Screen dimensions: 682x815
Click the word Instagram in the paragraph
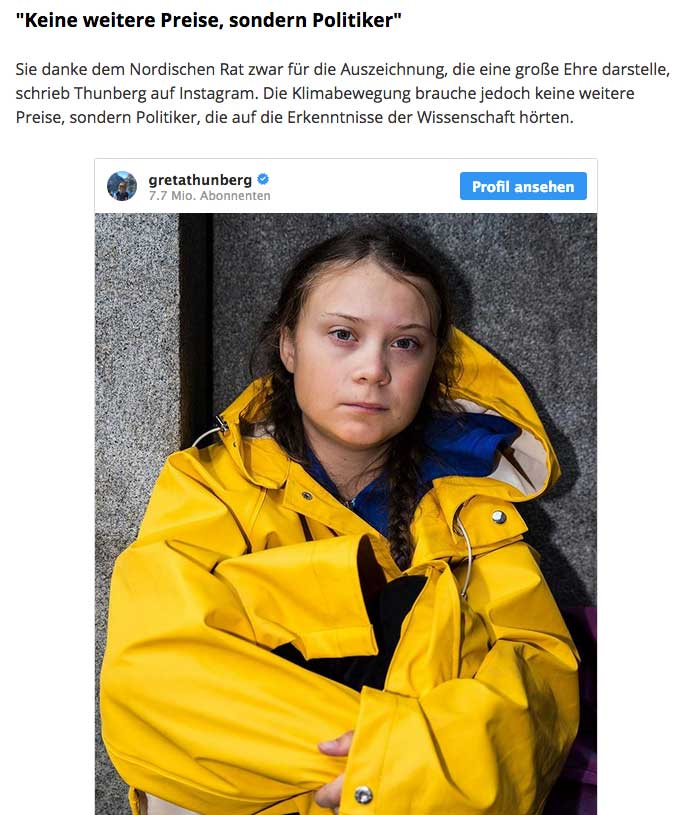coord(218,94)
